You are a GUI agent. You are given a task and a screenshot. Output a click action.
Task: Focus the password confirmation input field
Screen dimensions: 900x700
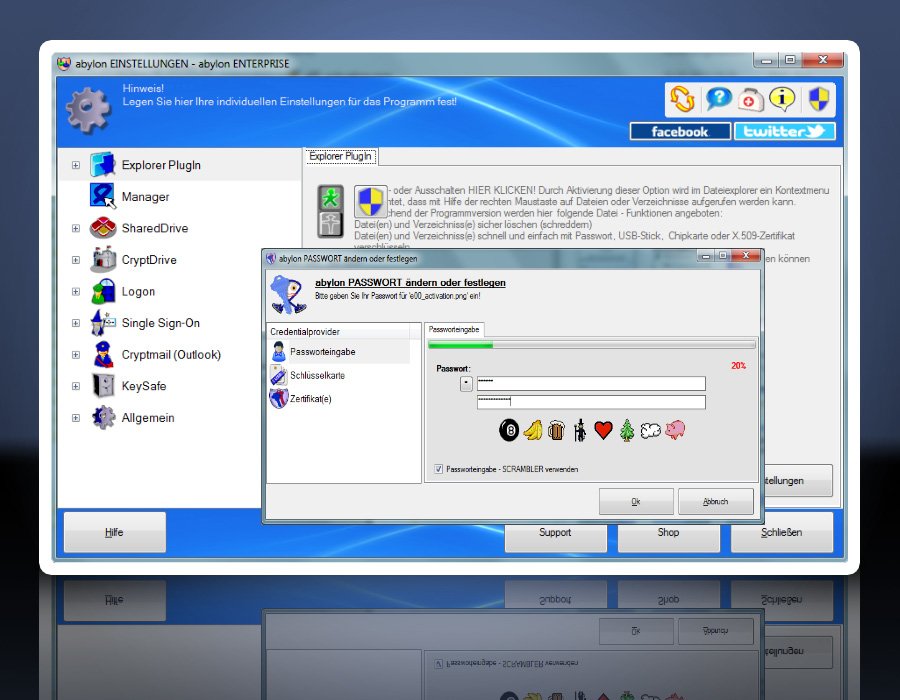point(591,402)
